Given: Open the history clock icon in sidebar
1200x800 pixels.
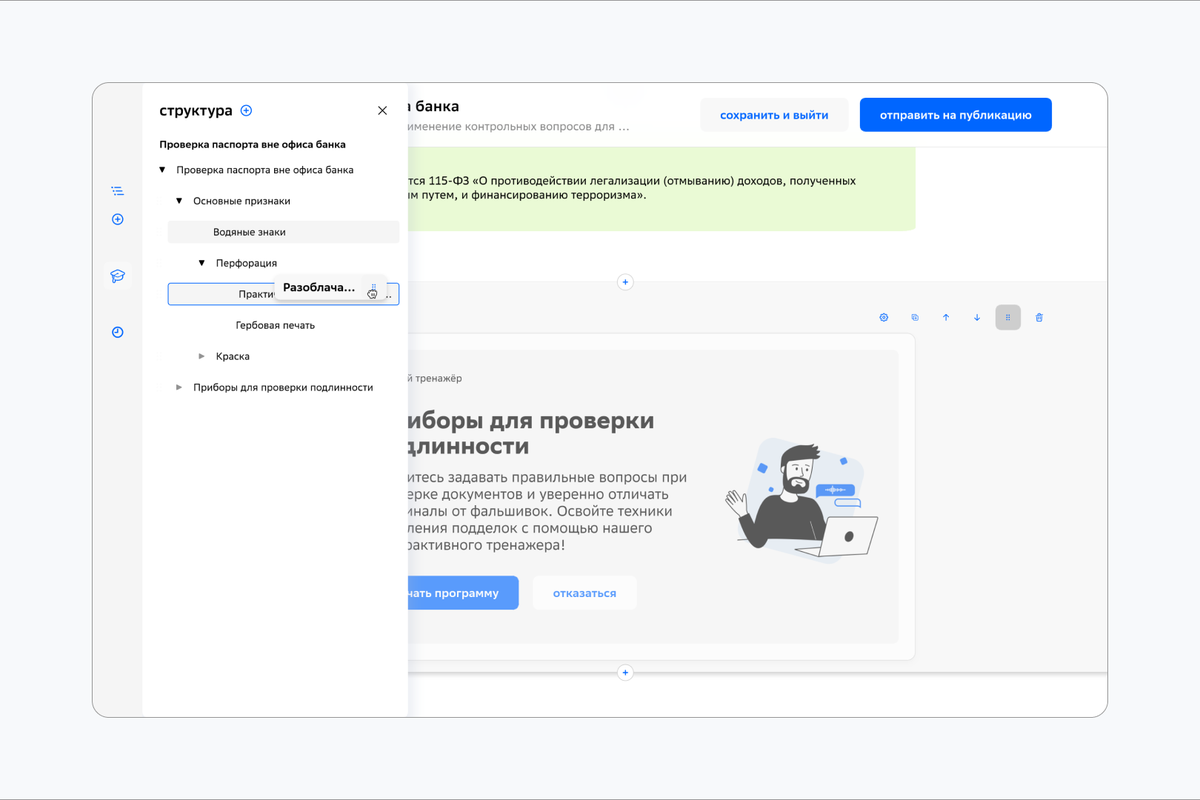Looking at the screenshot, I should coord(118,332).
